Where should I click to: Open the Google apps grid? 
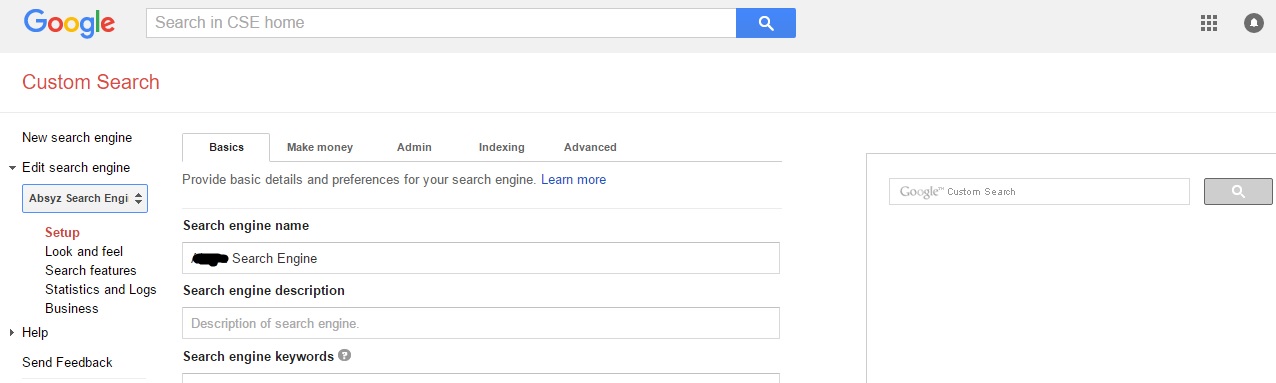pos(1208,23)
